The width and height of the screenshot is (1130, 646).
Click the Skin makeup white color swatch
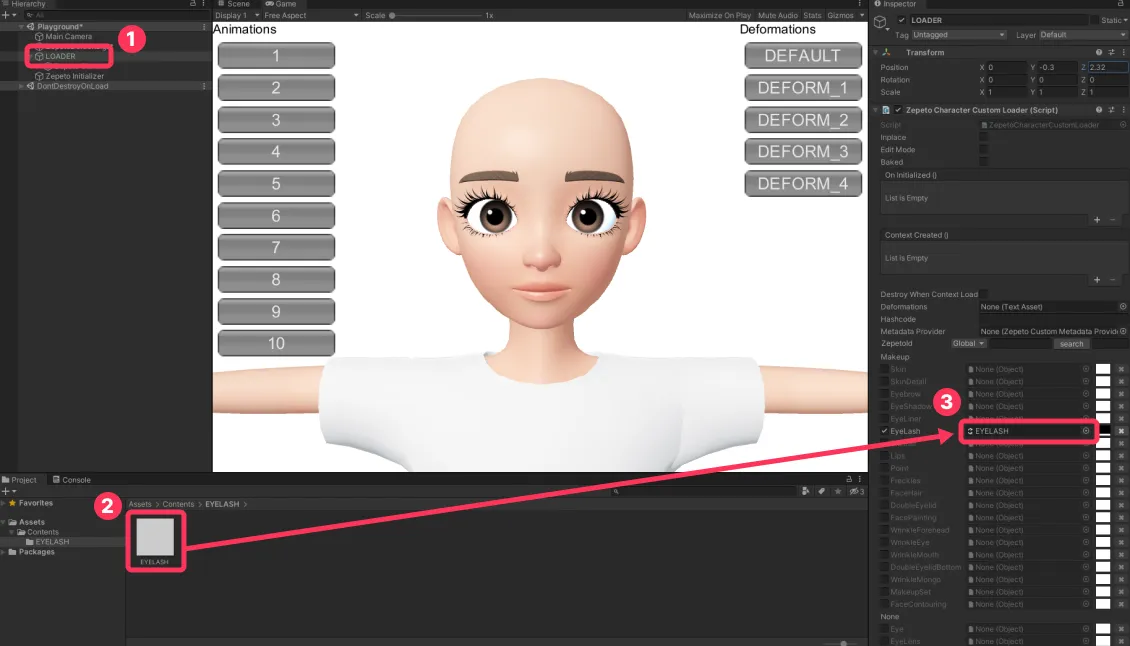tap(1103, 369)
